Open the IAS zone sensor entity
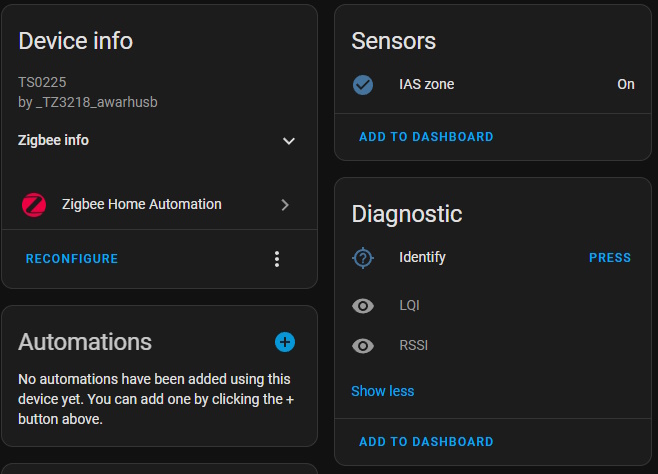The image size is (658, 474). (493, 85)
